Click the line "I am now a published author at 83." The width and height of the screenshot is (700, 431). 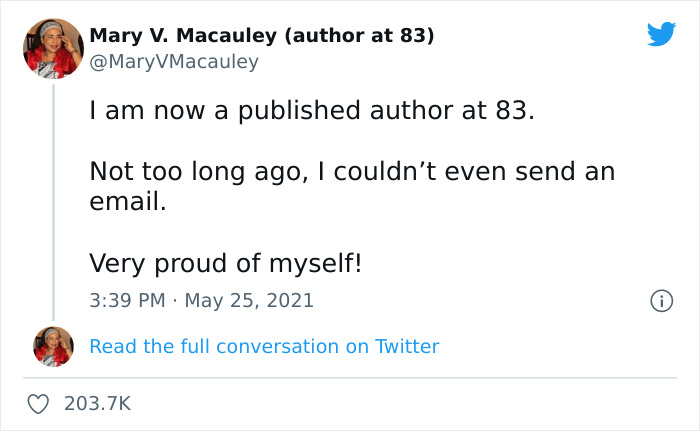point(312,111)
